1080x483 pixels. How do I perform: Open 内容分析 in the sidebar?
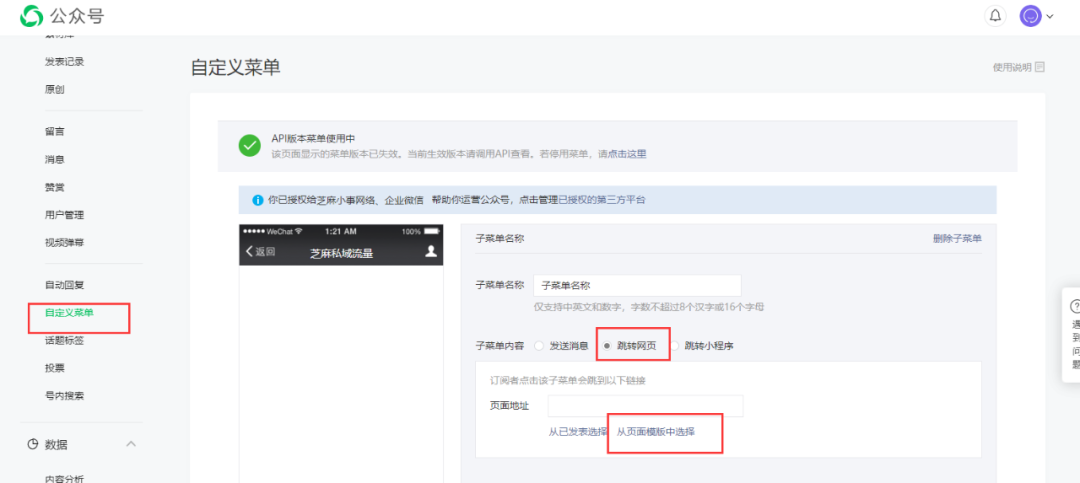65,479
